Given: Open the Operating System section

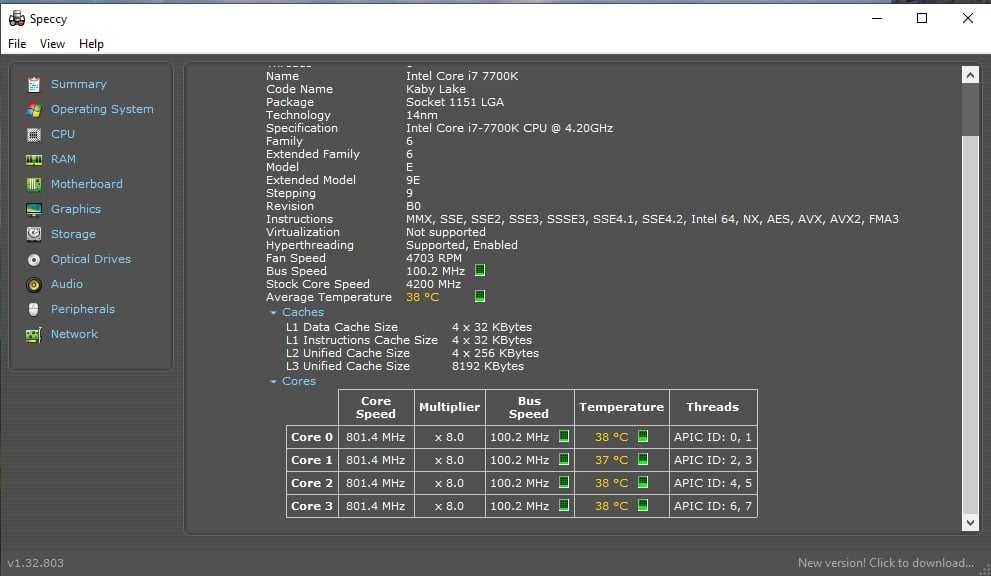Looking at the screenshot, I should tap(102, 109).
